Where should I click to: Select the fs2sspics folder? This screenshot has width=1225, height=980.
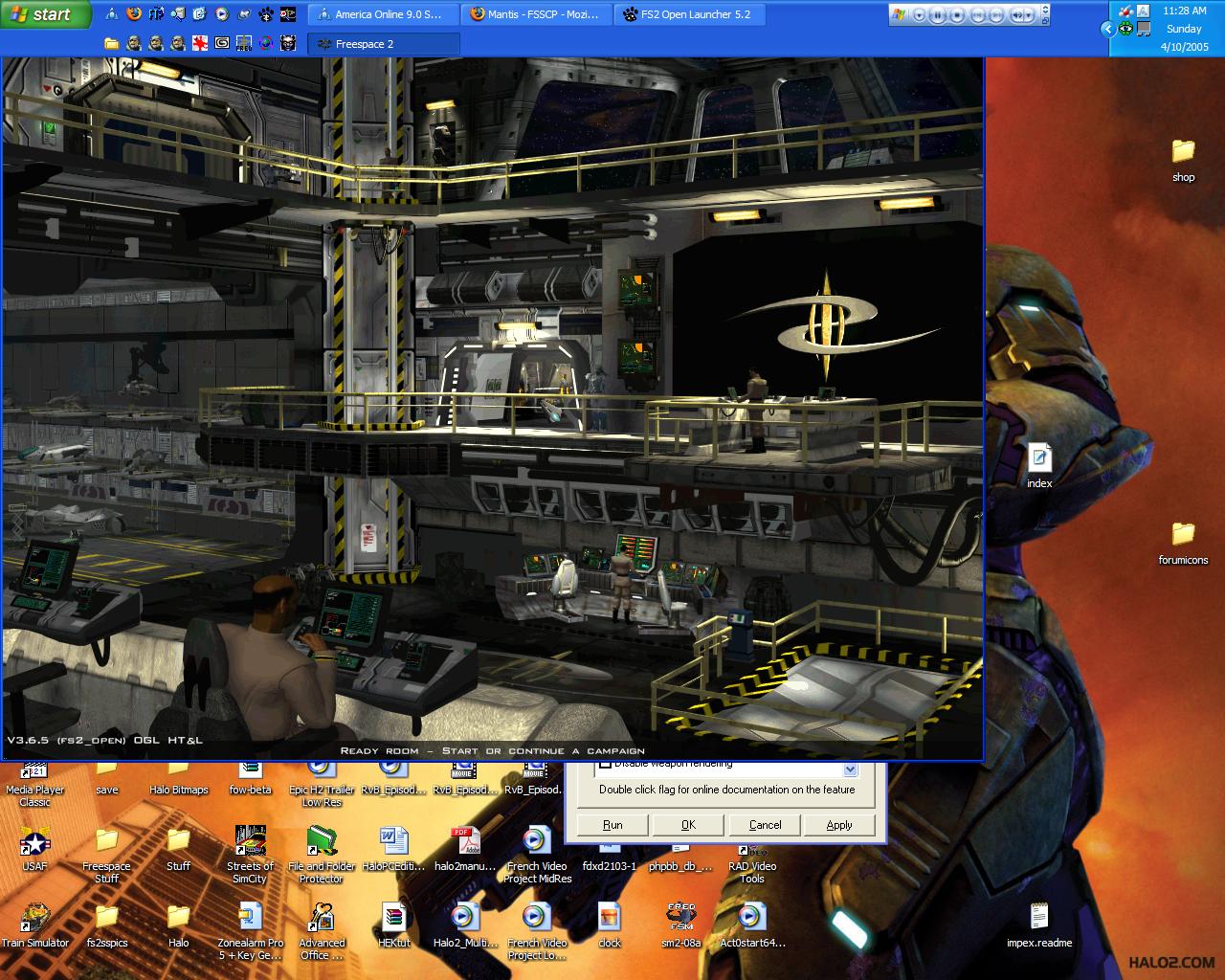point(106,925)
